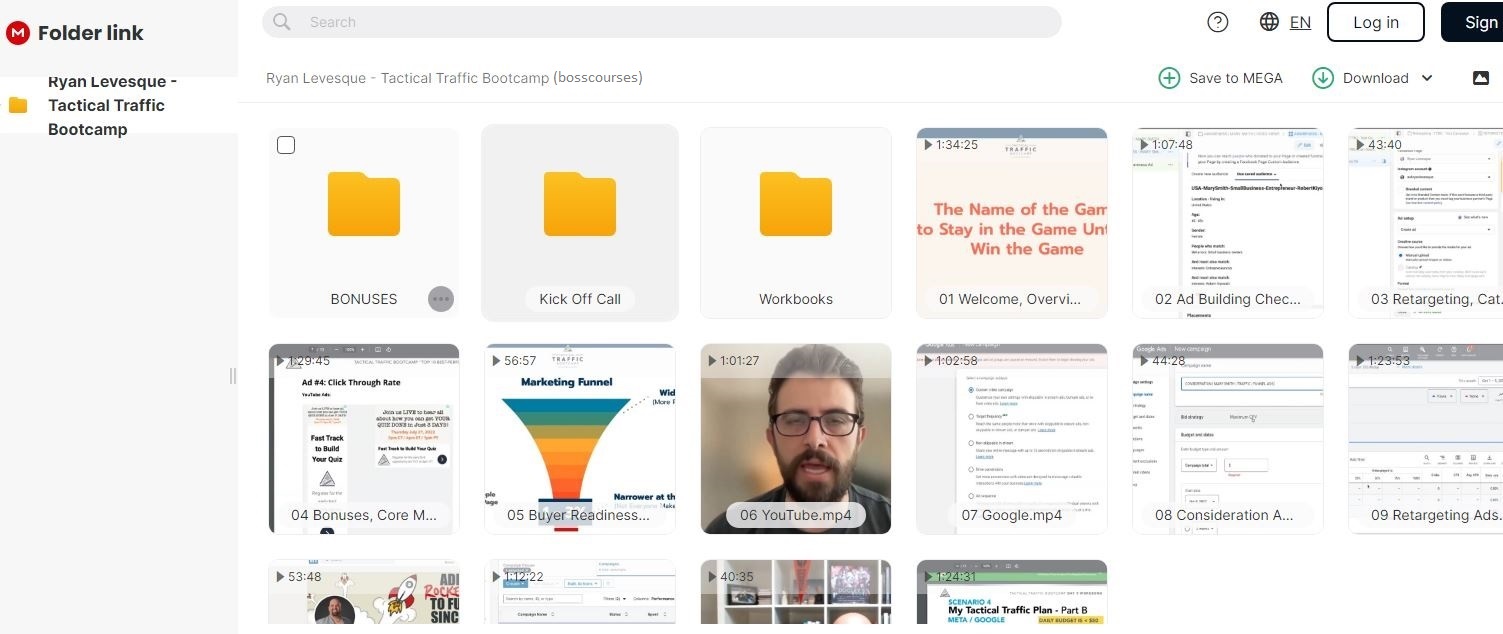1503x634 pixels.
Task: Tick the BONUSES folder checkbox
Action: click(286, 146)
